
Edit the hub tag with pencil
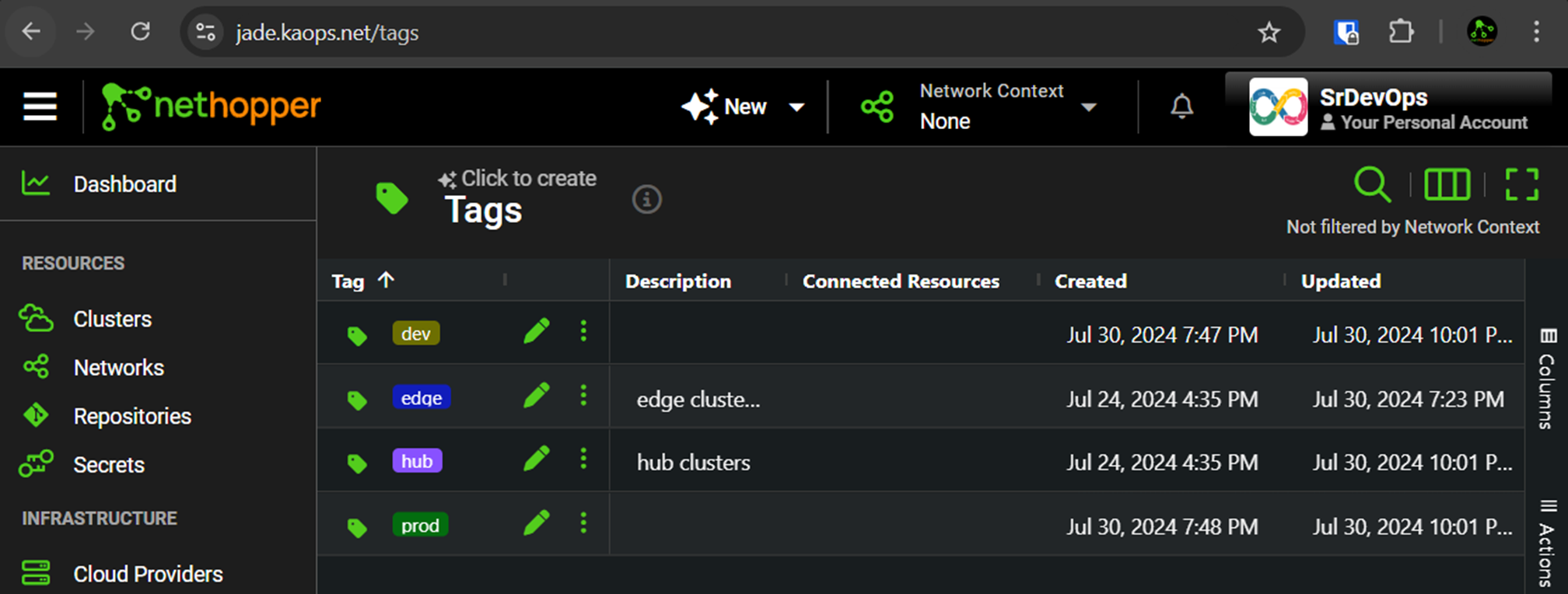coord(537,459)
